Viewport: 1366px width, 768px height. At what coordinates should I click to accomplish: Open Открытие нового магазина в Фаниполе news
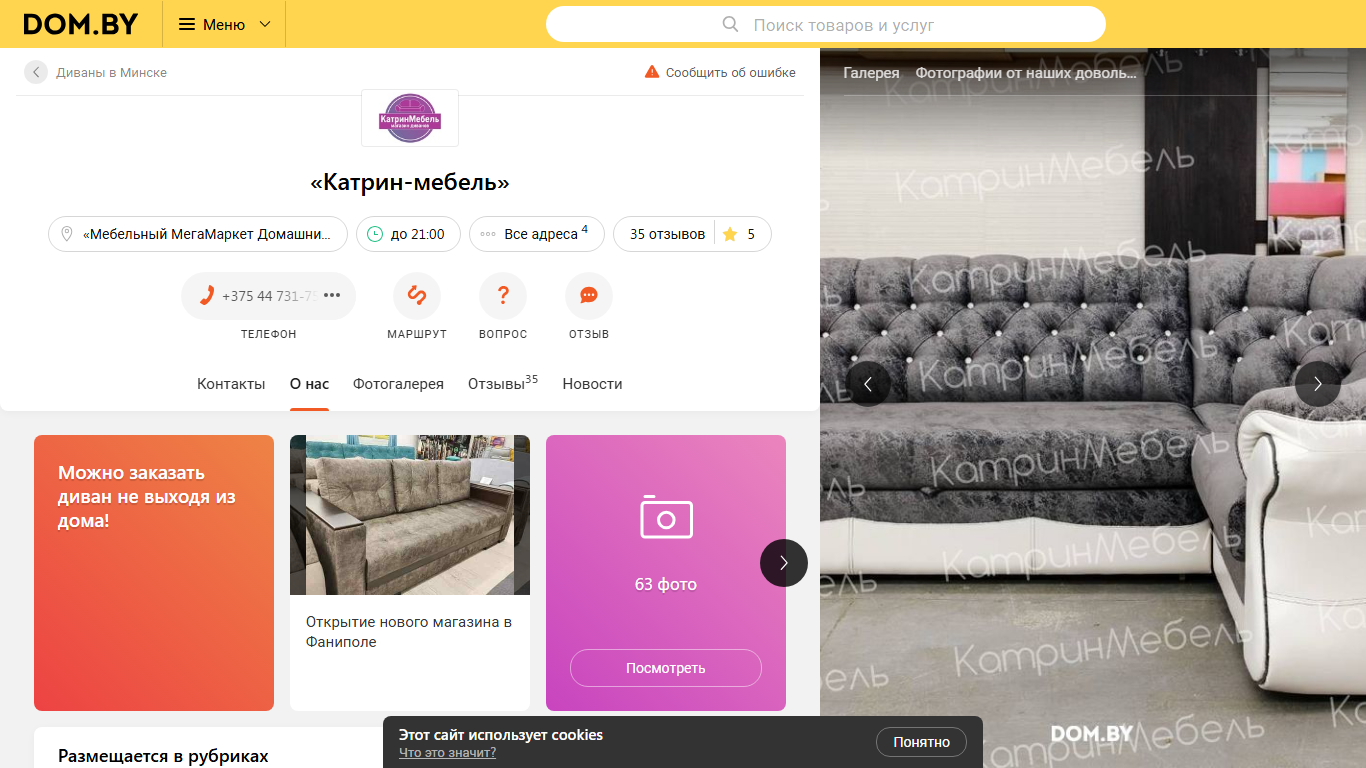409,632
